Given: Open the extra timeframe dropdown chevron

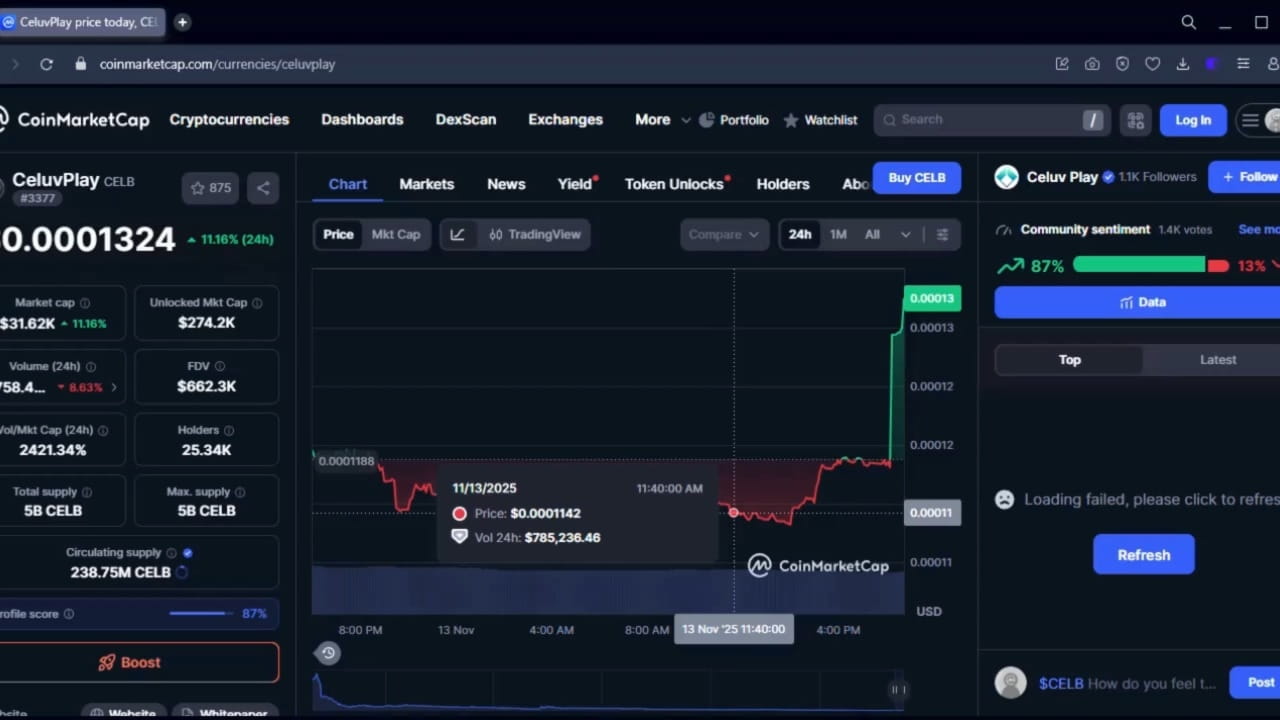Looking at the screenshot, I should click(x=905, y=234).
